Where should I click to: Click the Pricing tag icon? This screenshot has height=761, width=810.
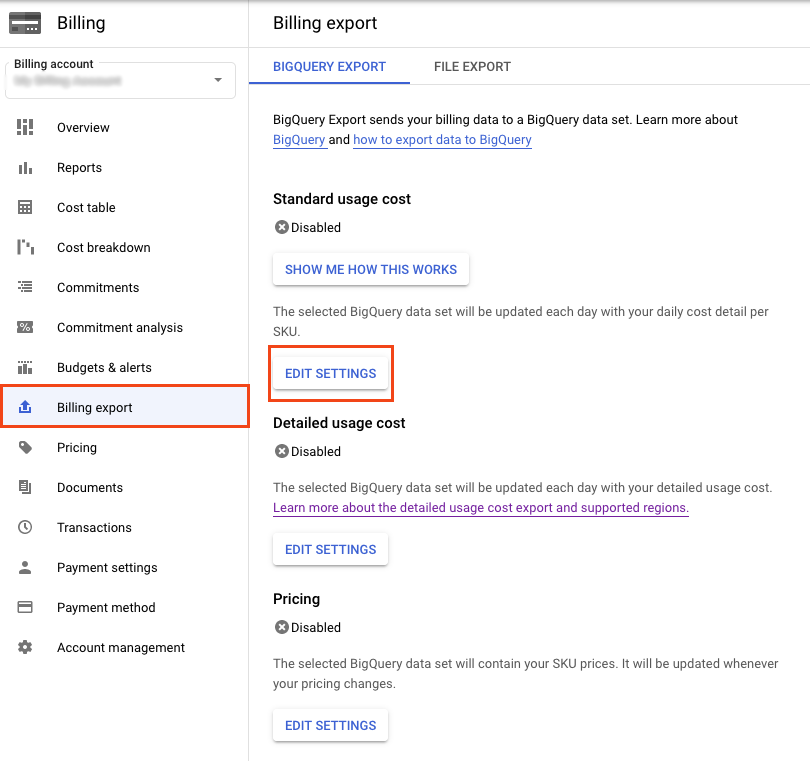(x=25, y=447)
